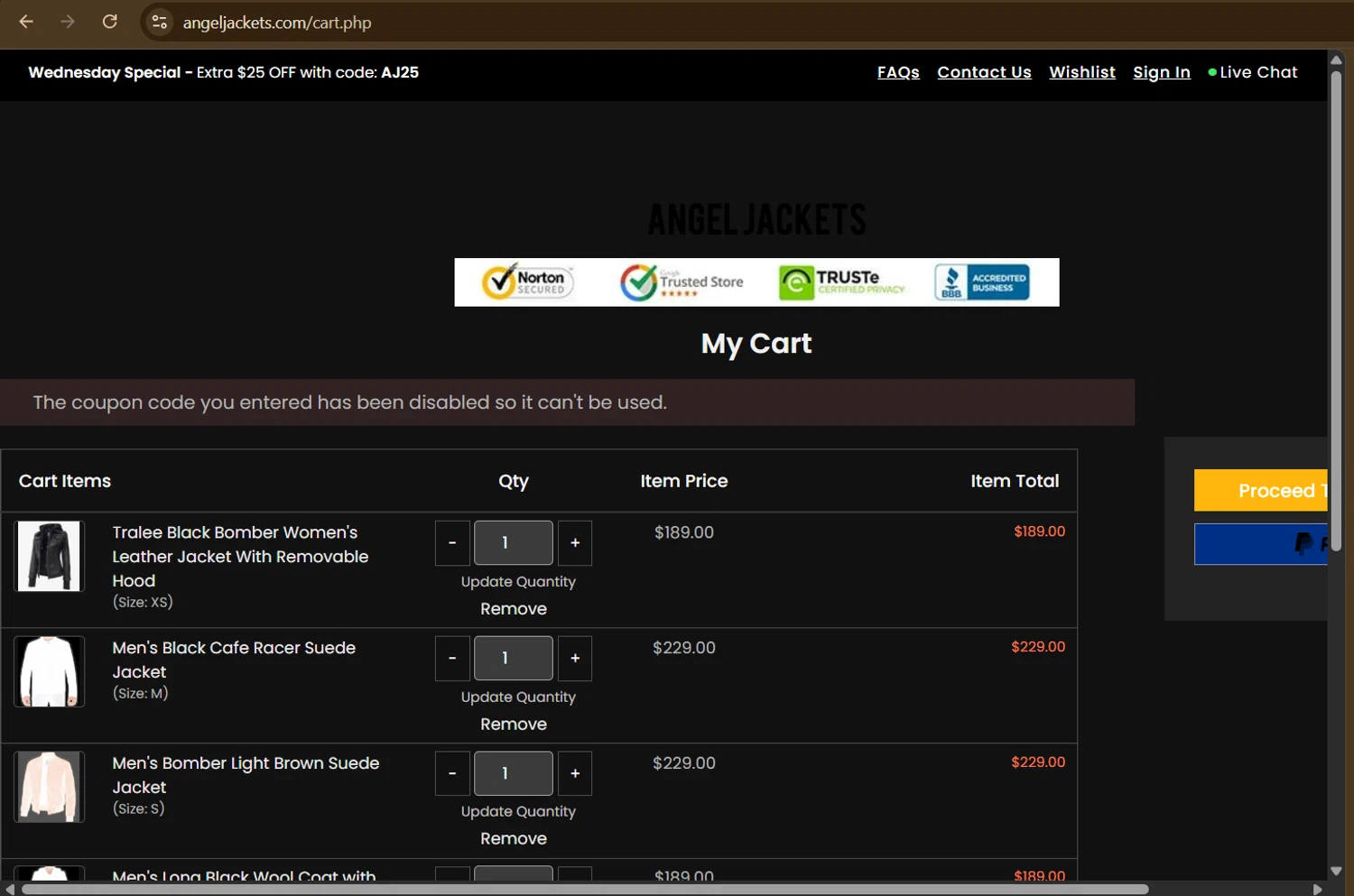Click the $189.00 item total for Tralee jacket
1354x896 pixels.
pyautogui.click(x=1039, y=531)
